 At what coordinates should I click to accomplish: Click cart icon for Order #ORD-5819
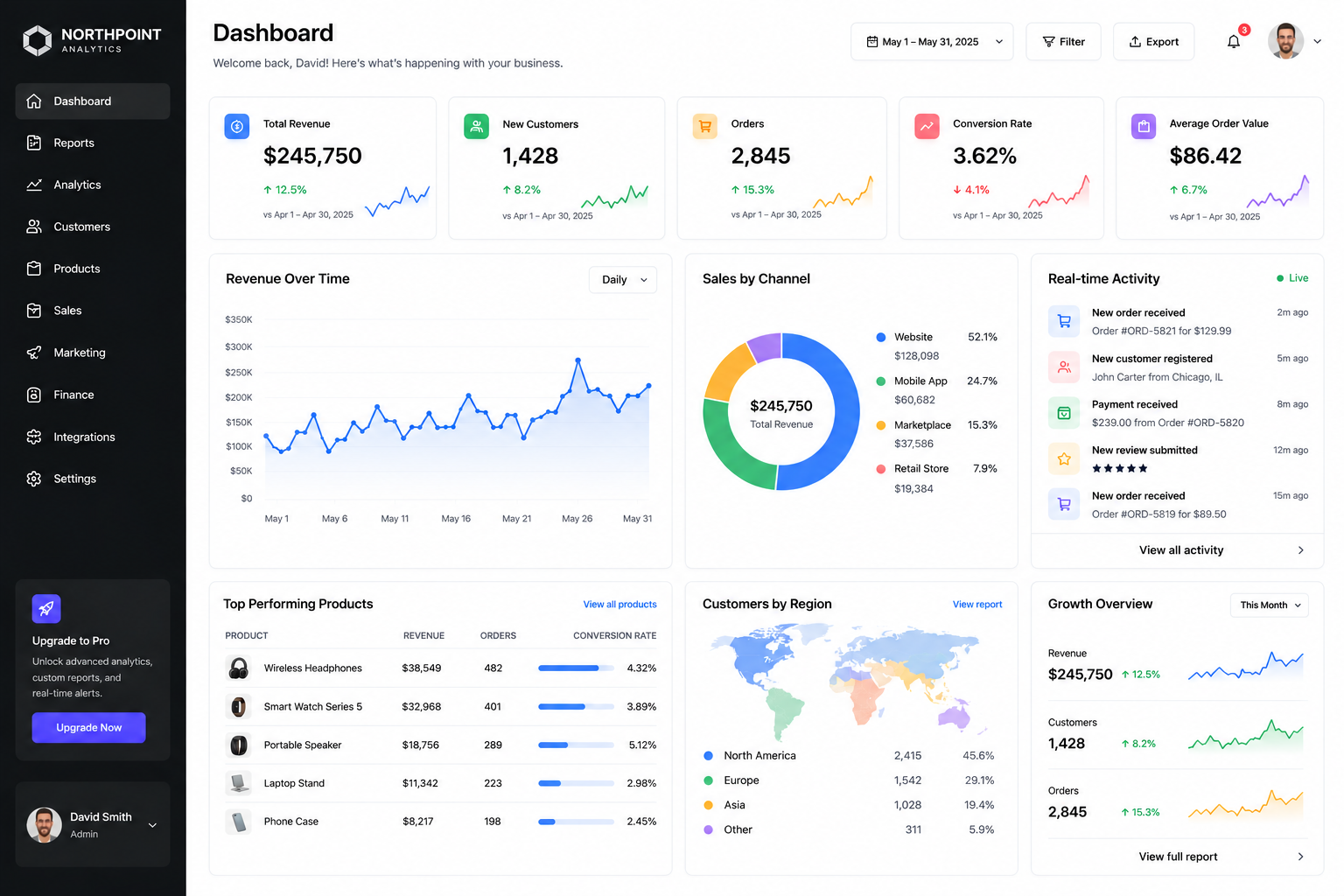point(1064,504)
